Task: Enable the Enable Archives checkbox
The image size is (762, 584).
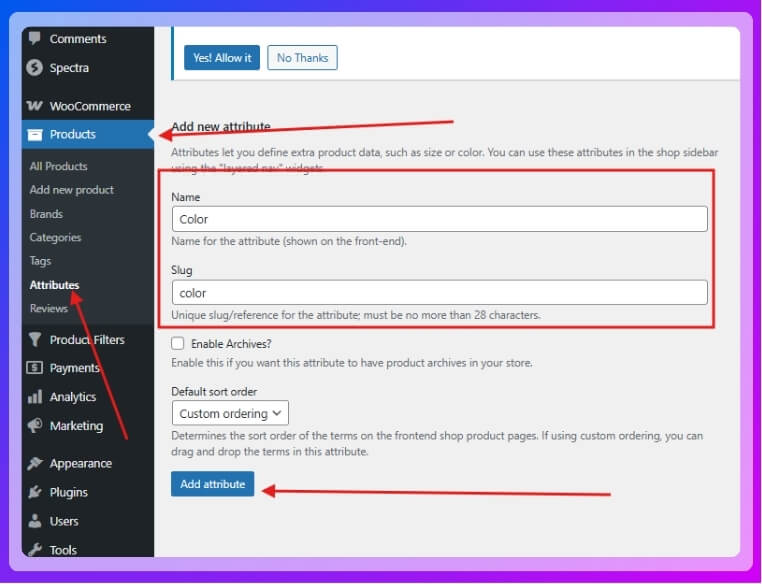Action: tap(178, 343)
